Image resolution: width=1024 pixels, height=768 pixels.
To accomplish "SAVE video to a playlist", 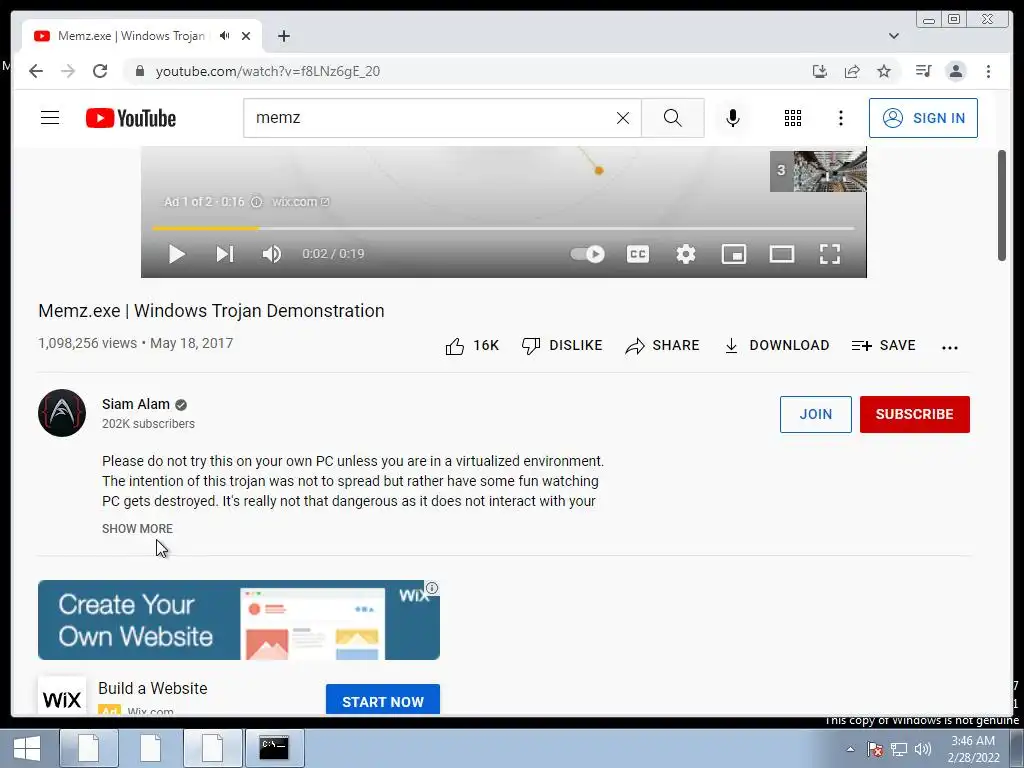I will tap(883, 346).
